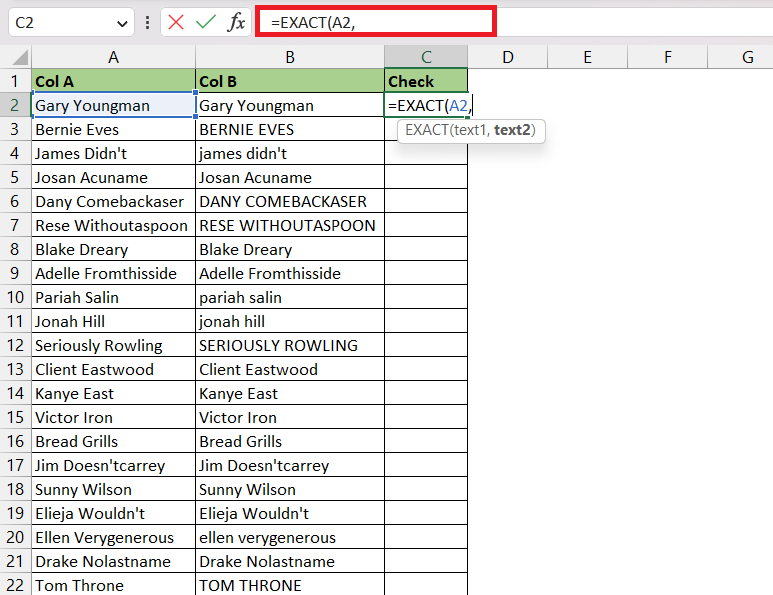The image size is (773, 595).
Task: Open Insert Function fx dialog
Action: pos(236,22)
